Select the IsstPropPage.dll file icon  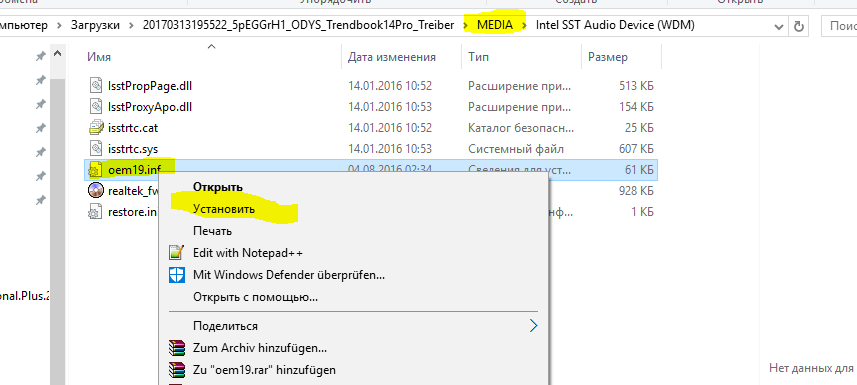click(96, 85)
